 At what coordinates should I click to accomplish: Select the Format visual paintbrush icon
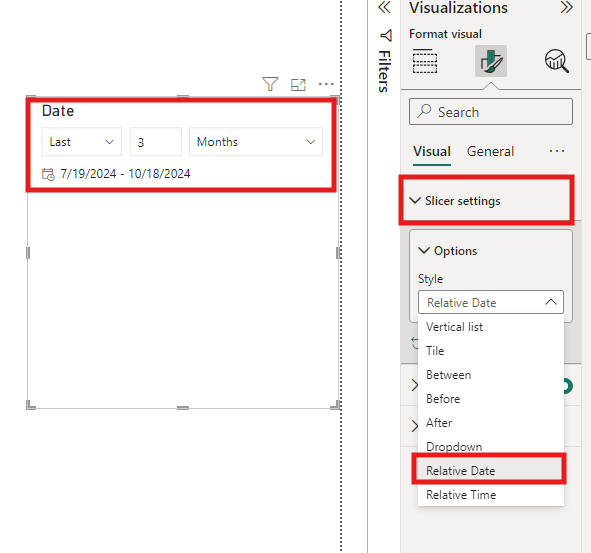point(491,61)
